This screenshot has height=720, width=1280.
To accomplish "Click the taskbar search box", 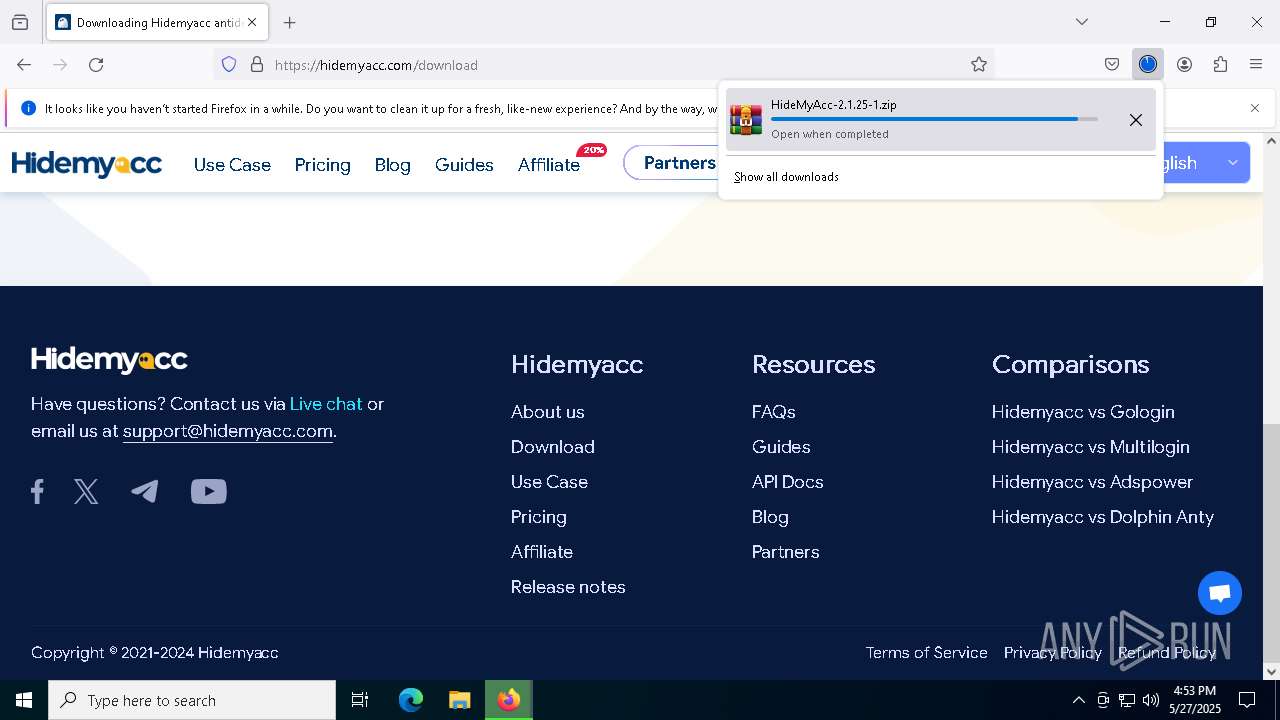I will coord(192,700).
